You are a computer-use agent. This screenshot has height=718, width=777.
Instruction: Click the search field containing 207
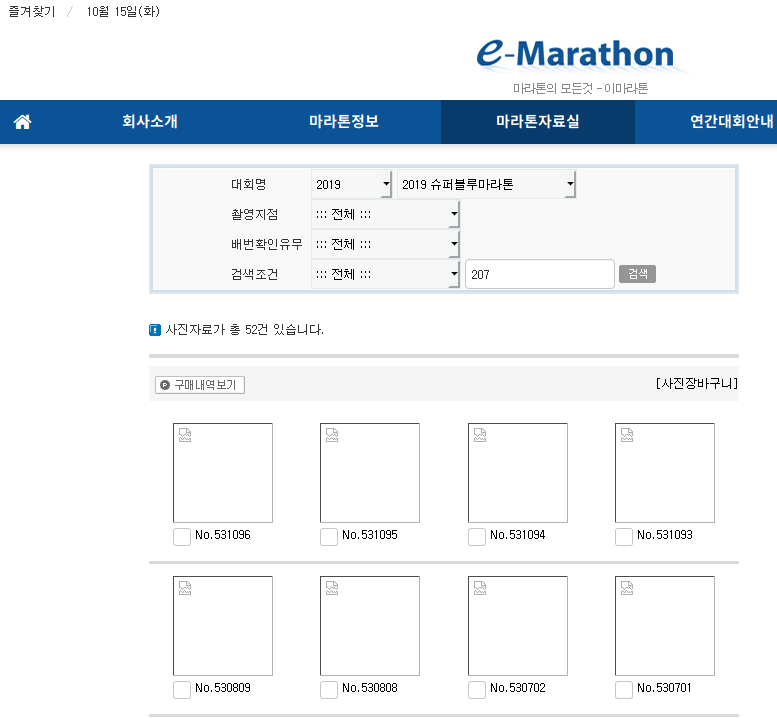click(539, 274)
